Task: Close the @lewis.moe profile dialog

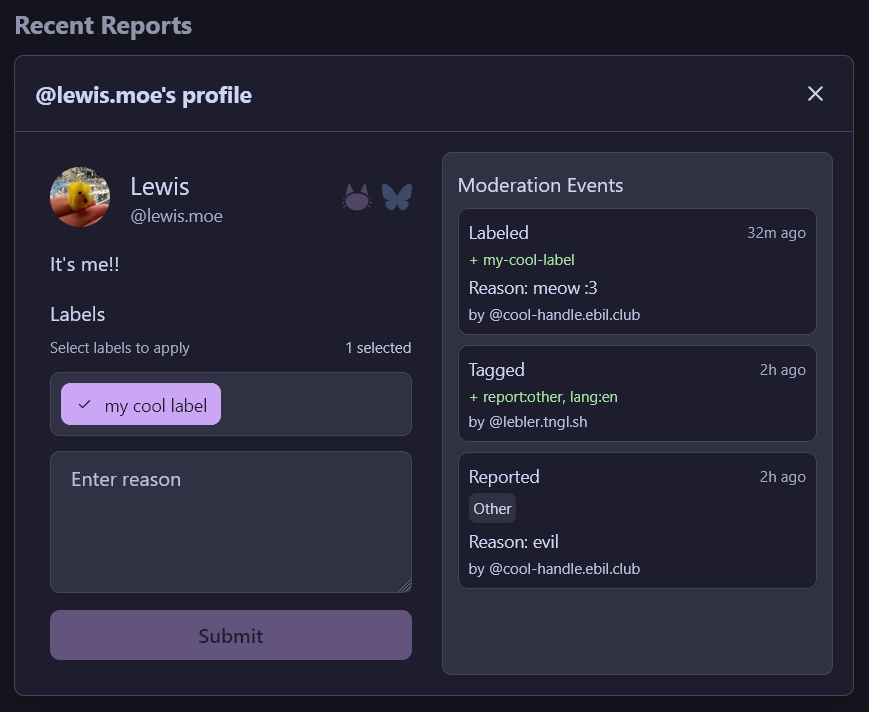Action: tap(815, 94)
